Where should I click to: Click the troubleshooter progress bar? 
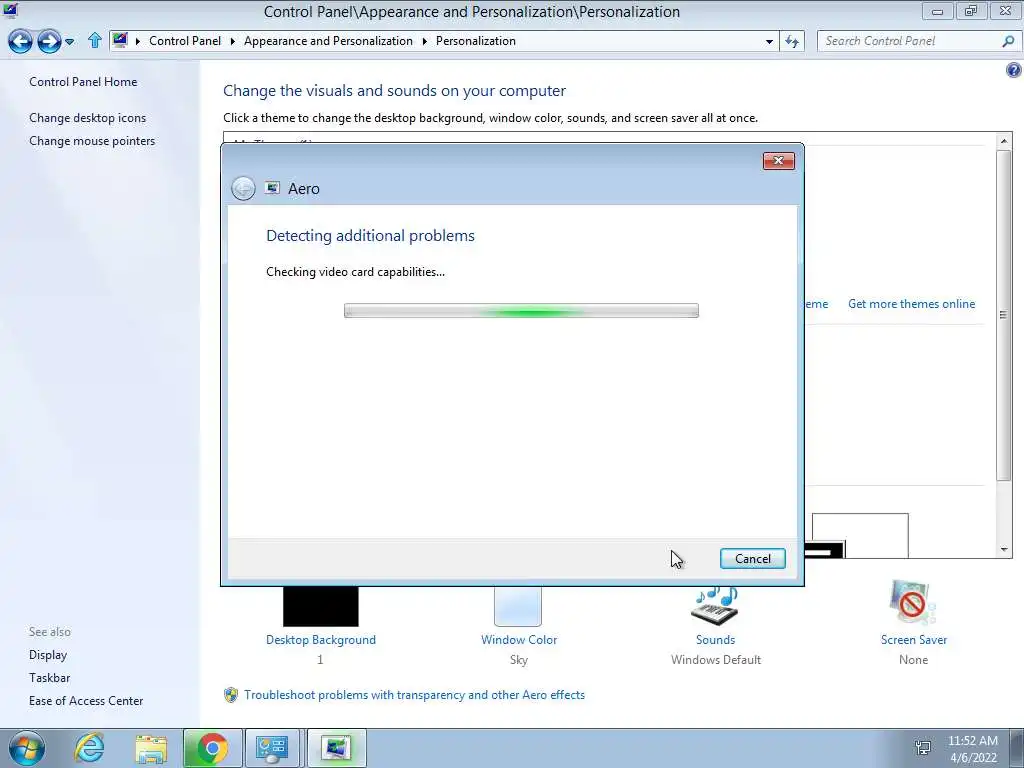521,311
